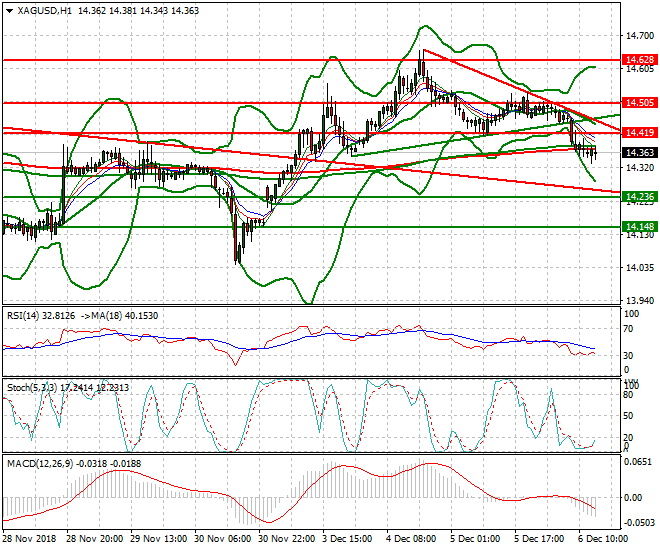Click the MACD scale value -0.0503
Viewport: 660px width, 550px height.
[x=640, y=523]
